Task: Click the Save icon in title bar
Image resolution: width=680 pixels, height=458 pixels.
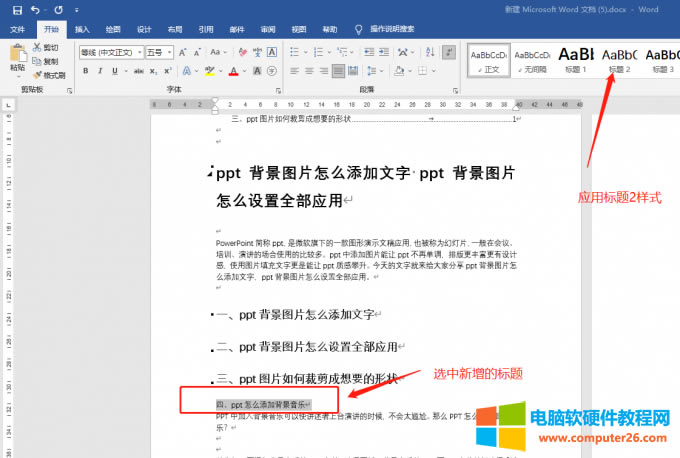Action: point(17,9)
